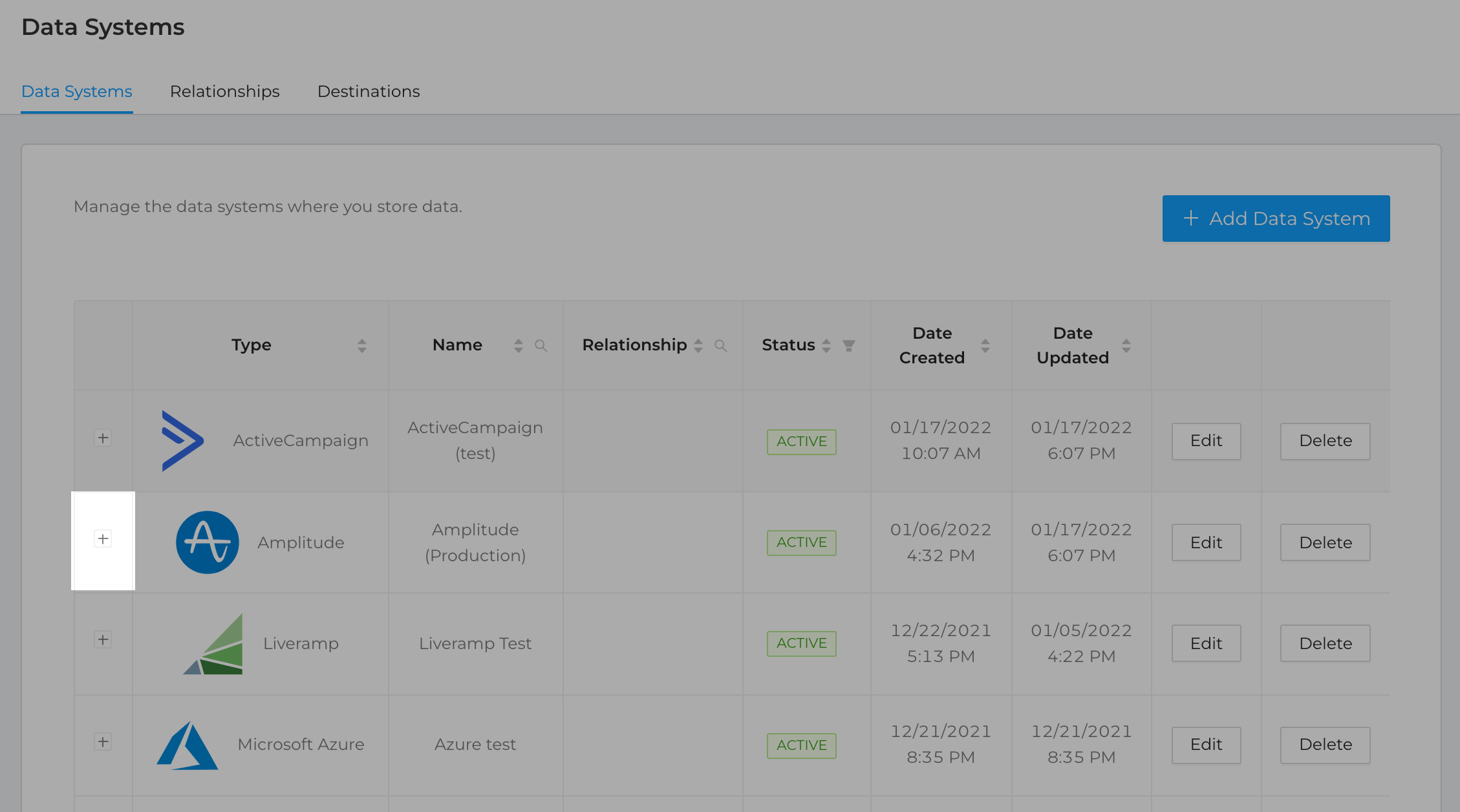The width and height of the screenshot is (1460, 812).
Task: Click the '01/05/2022 4:22 PM' updated date
Action: click(1081, 644)
